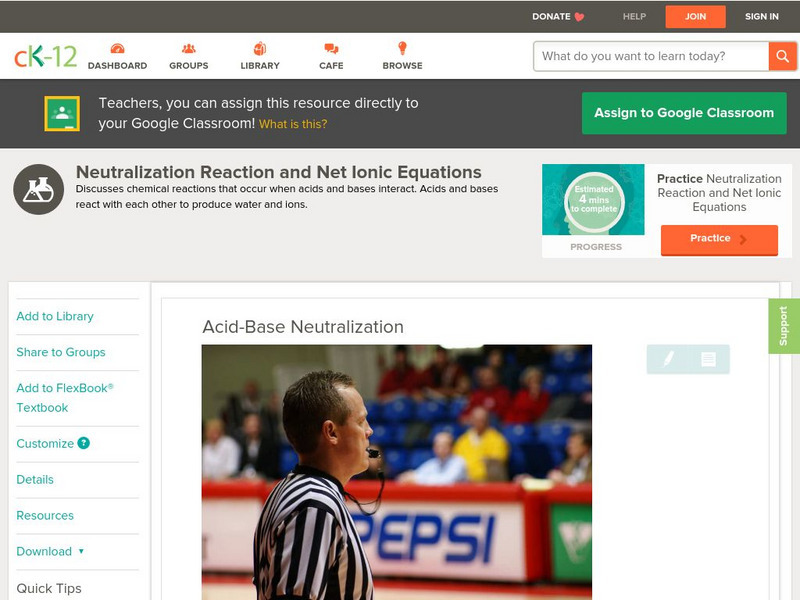Click the referee photo image
Screen dimensions: 800x600
(397, 472)
